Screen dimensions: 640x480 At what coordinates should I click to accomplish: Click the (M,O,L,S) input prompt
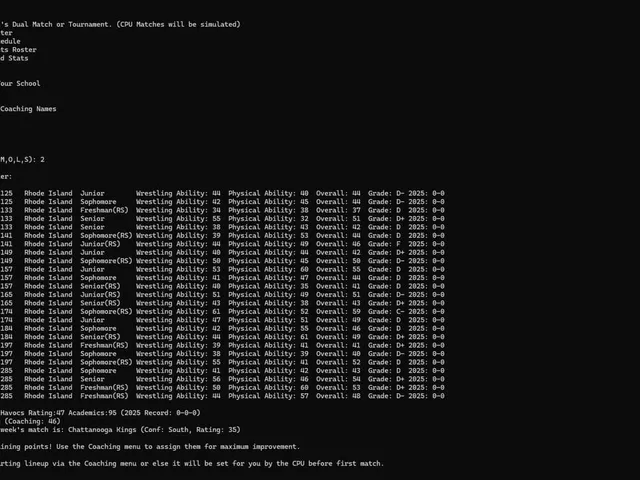(22, 160)
